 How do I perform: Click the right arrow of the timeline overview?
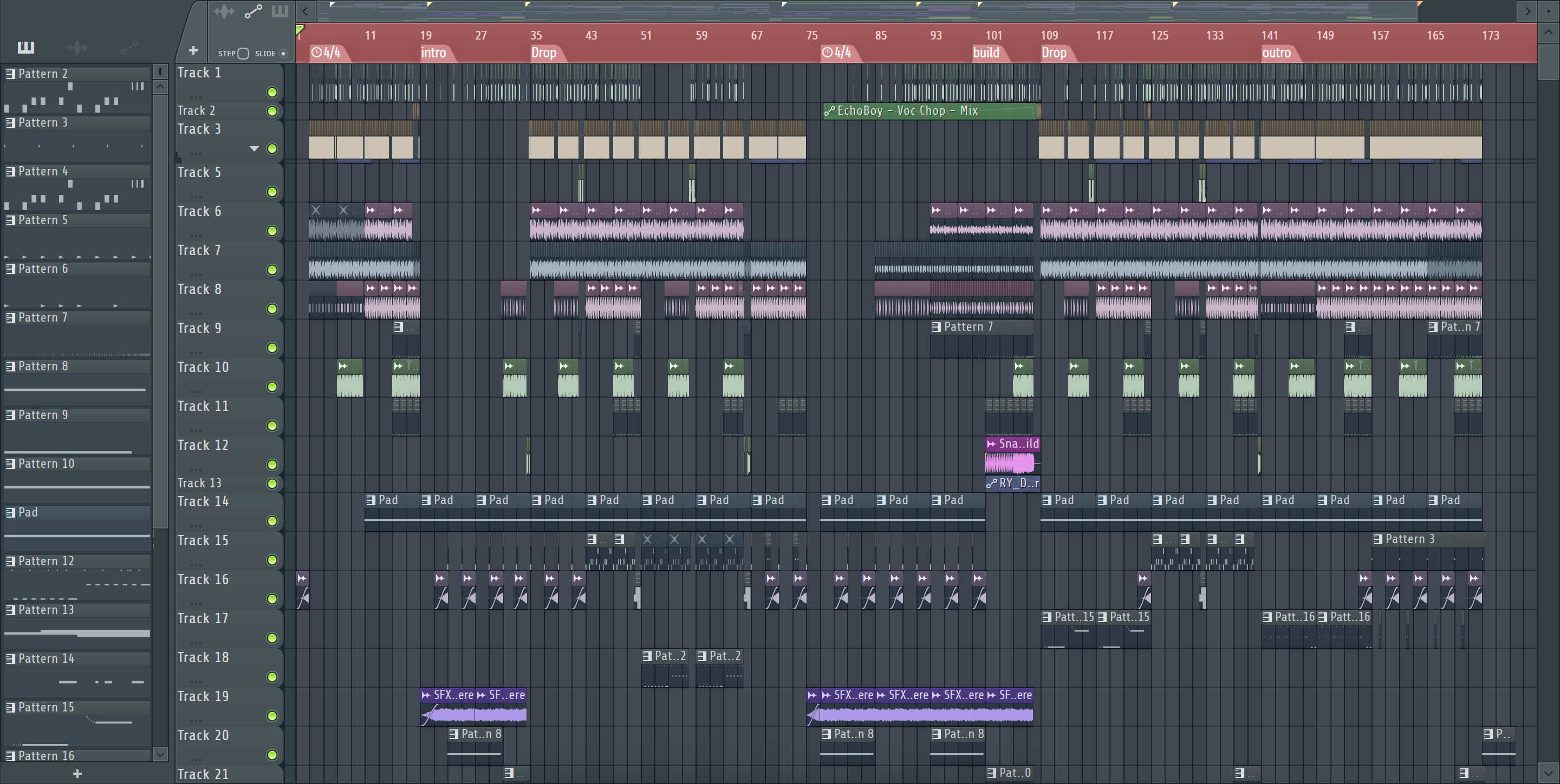[1527, 11]
